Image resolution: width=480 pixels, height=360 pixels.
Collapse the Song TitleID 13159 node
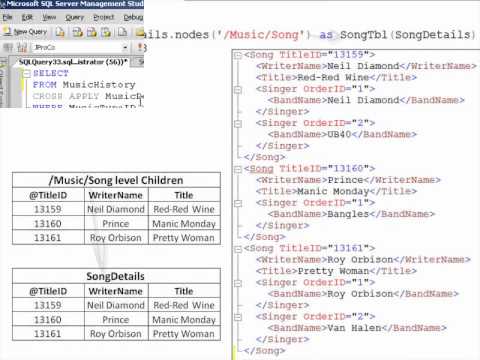pos(238,55)
